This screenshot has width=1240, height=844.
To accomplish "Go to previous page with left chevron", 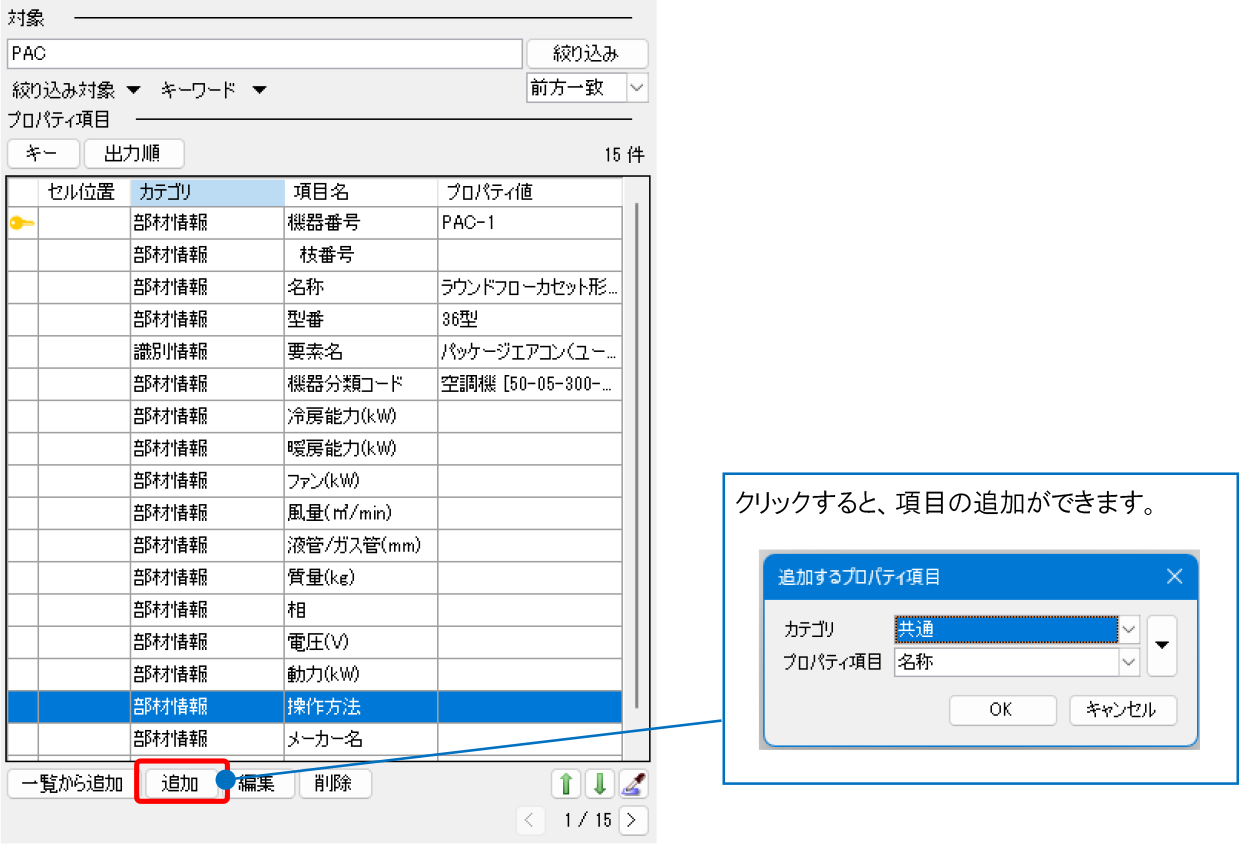I will click(531, 821).
